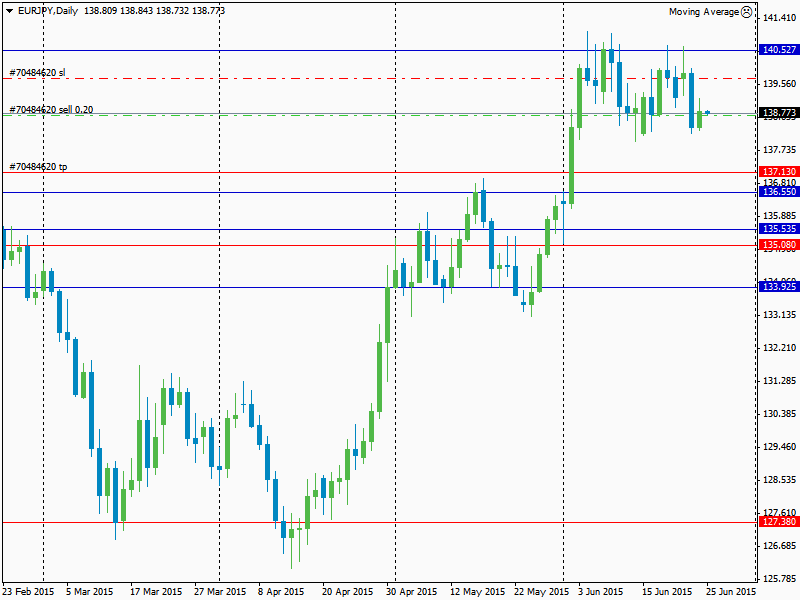Click the 131.285 price axis value

click(779, 381)
